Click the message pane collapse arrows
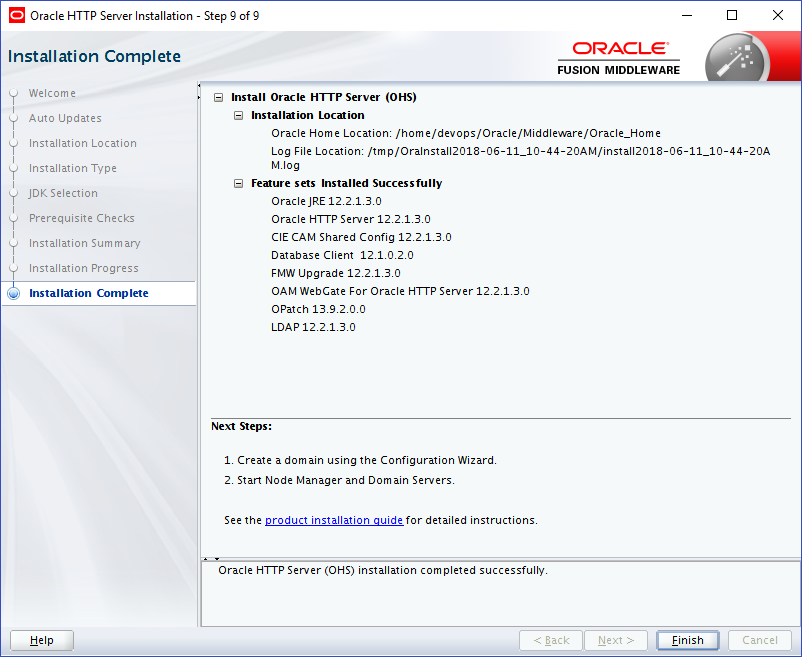Screen dimensions: 802x657 point(211,559)
